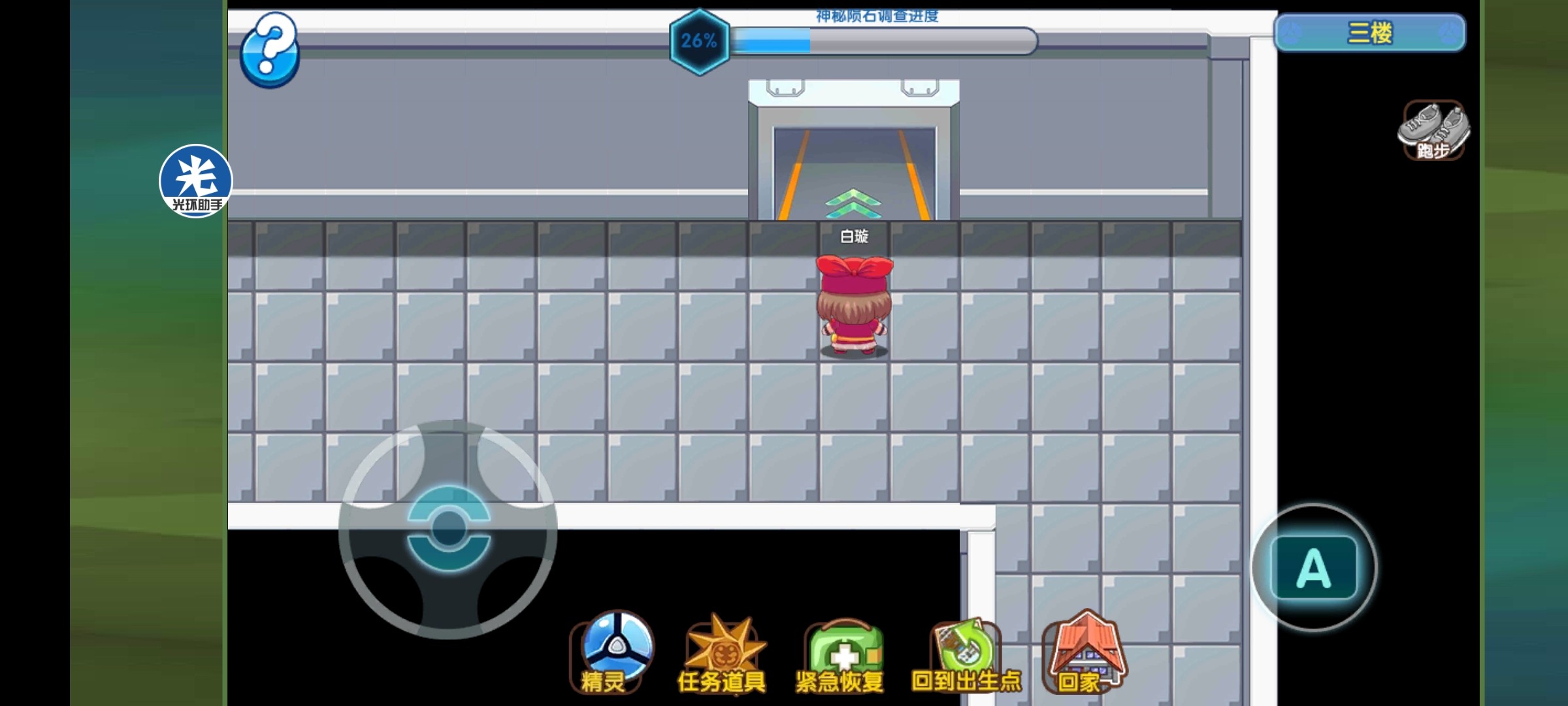Tap the ceiling lamp above elevator door
Screen dimensions: 1568x706
click(x=785, y=88)
